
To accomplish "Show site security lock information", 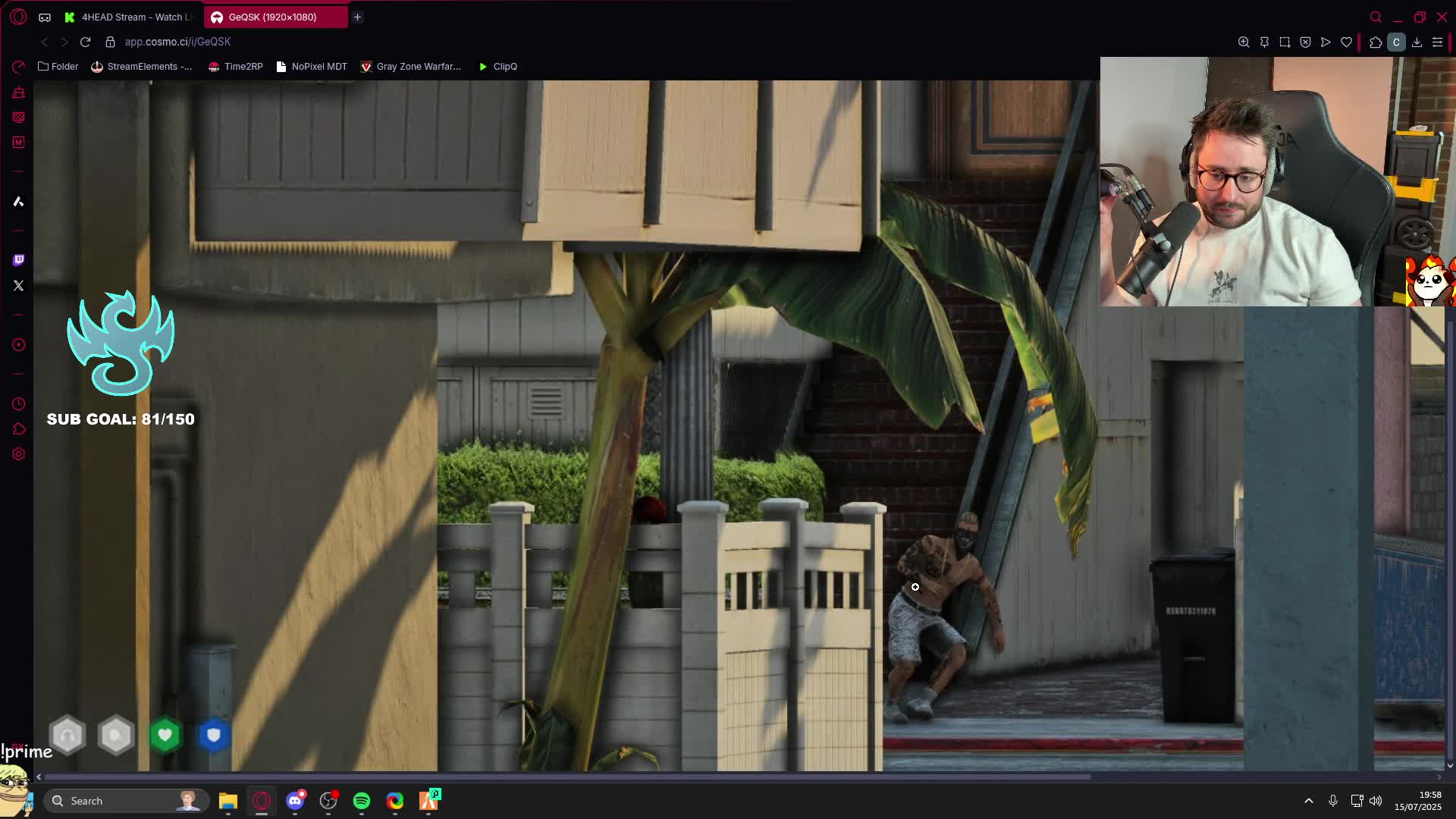I will pos(110,42).
